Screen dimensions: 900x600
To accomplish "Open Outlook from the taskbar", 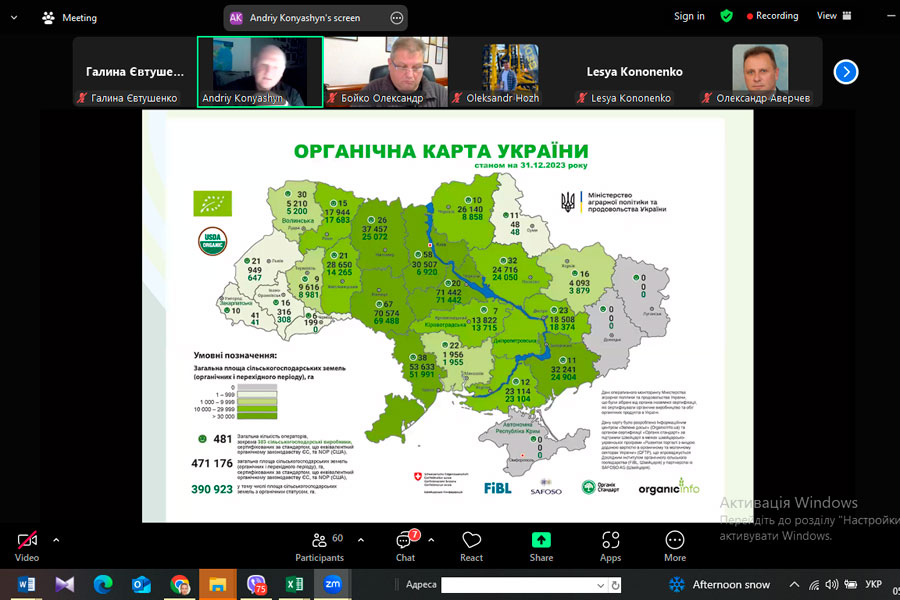I will pos(141,584).
